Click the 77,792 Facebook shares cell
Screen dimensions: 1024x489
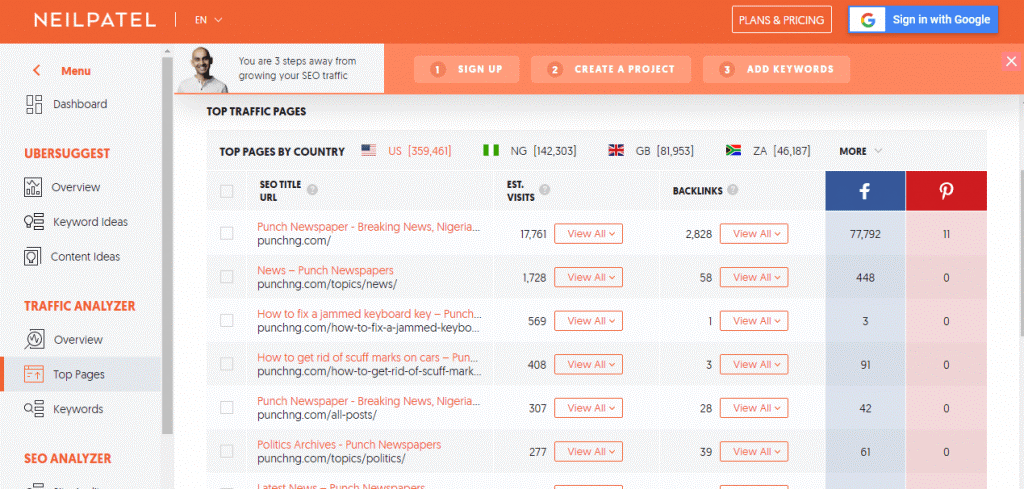(x=865, y=234)
